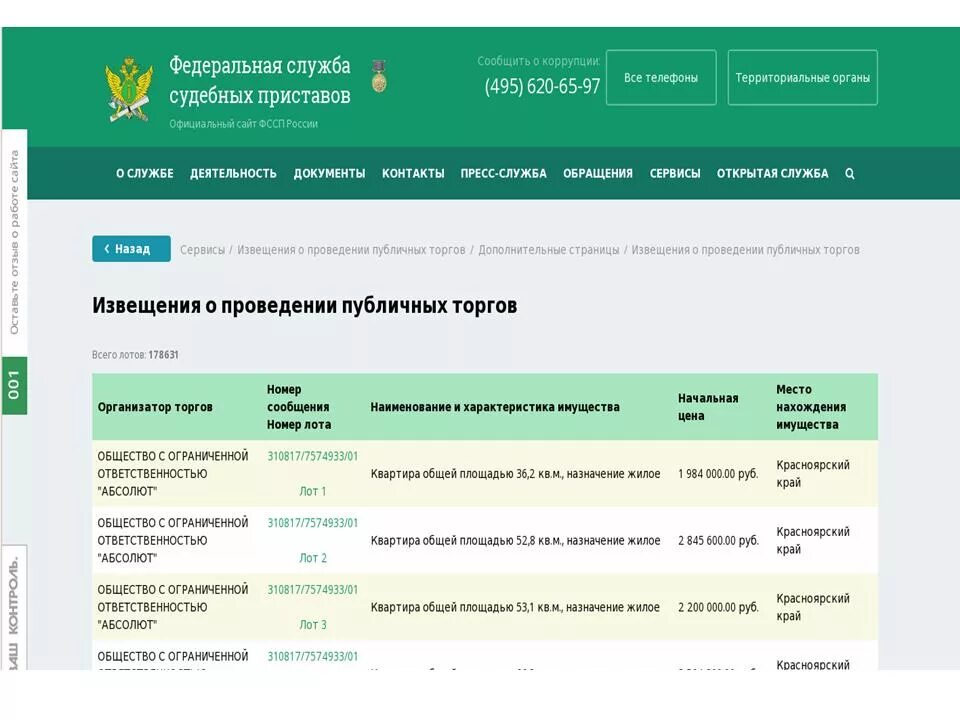Screen dimensions: 960x720
Task: Open the Территориальные органы button
Action: point(803,75)
